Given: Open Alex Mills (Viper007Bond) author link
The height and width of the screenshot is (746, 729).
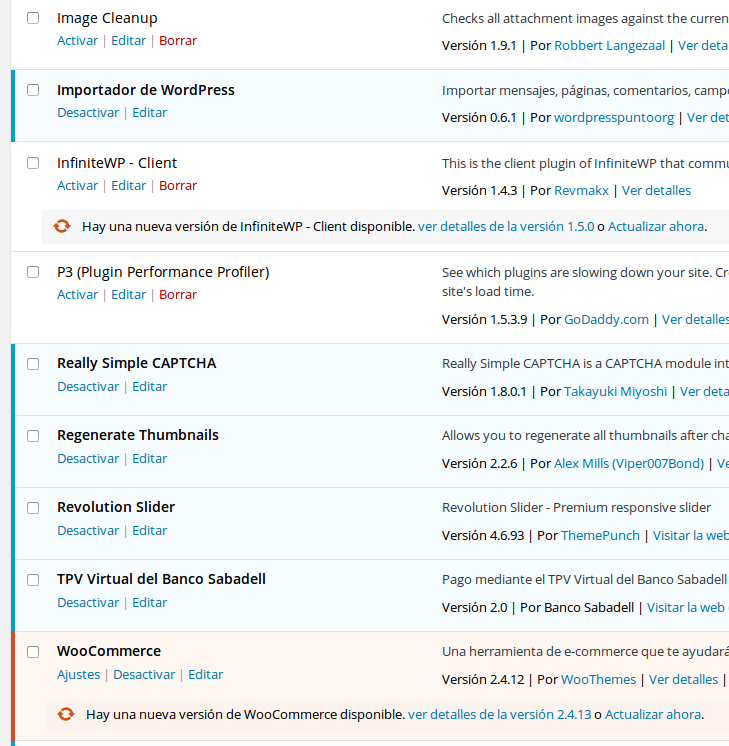Looking at the screenshot, I should (x=629, y=463).
